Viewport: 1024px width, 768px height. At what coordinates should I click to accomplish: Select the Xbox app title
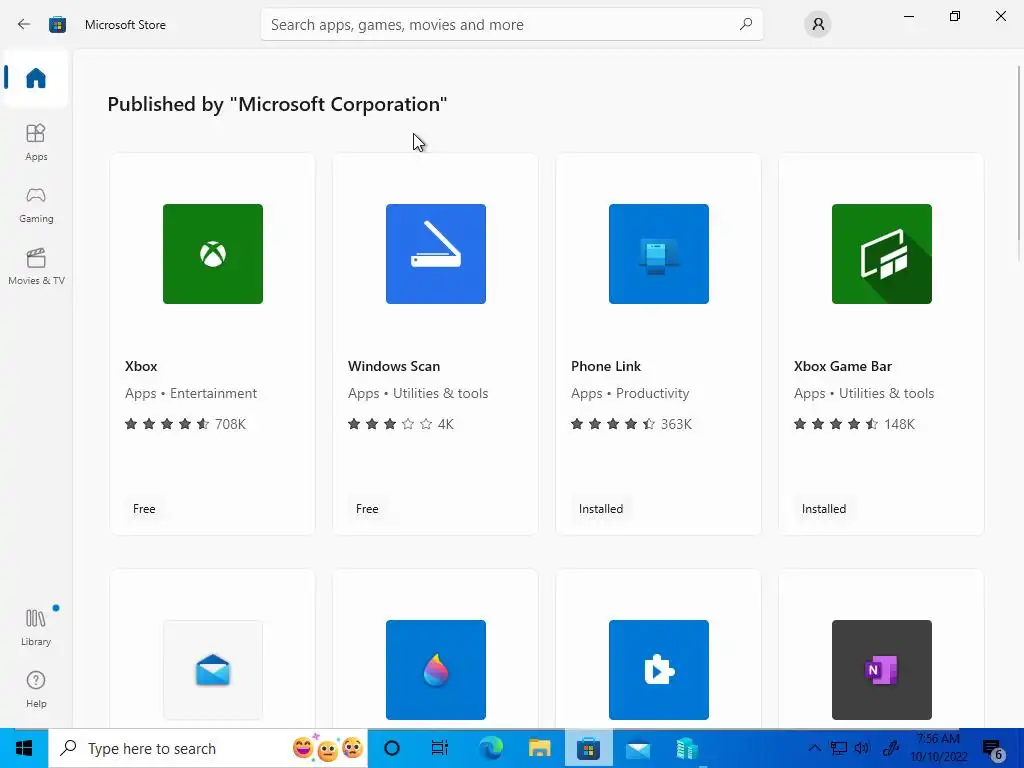tap(141, 366)
